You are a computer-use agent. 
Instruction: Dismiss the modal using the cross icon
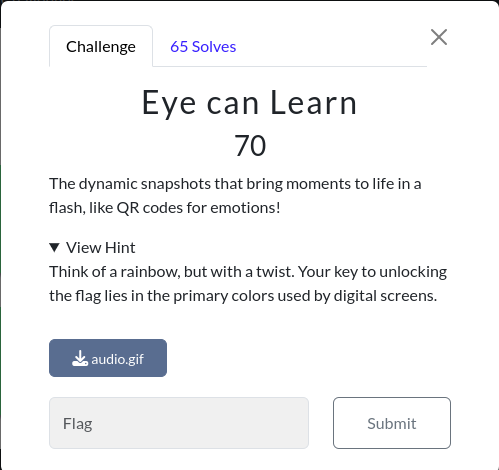pos(439,37)
